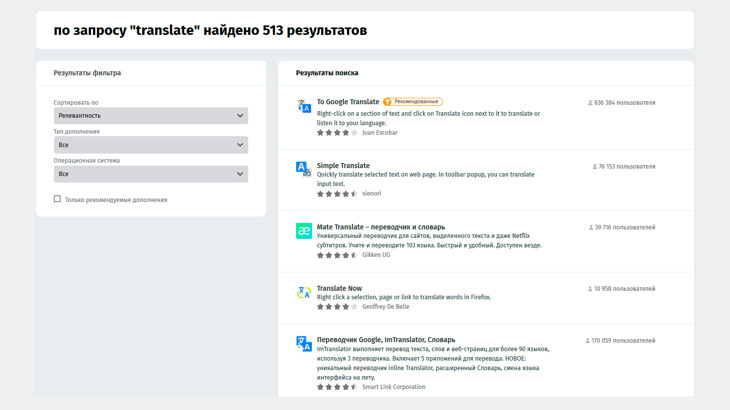Click the Рекомендованные badge
This screenshot has width=730, height=410.
point(413,101)
